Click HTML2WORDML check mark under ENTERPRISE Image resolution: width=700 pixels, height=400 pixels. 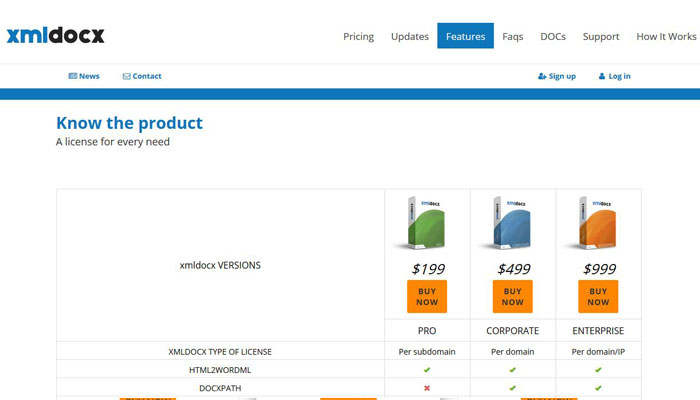pos(598,370)
